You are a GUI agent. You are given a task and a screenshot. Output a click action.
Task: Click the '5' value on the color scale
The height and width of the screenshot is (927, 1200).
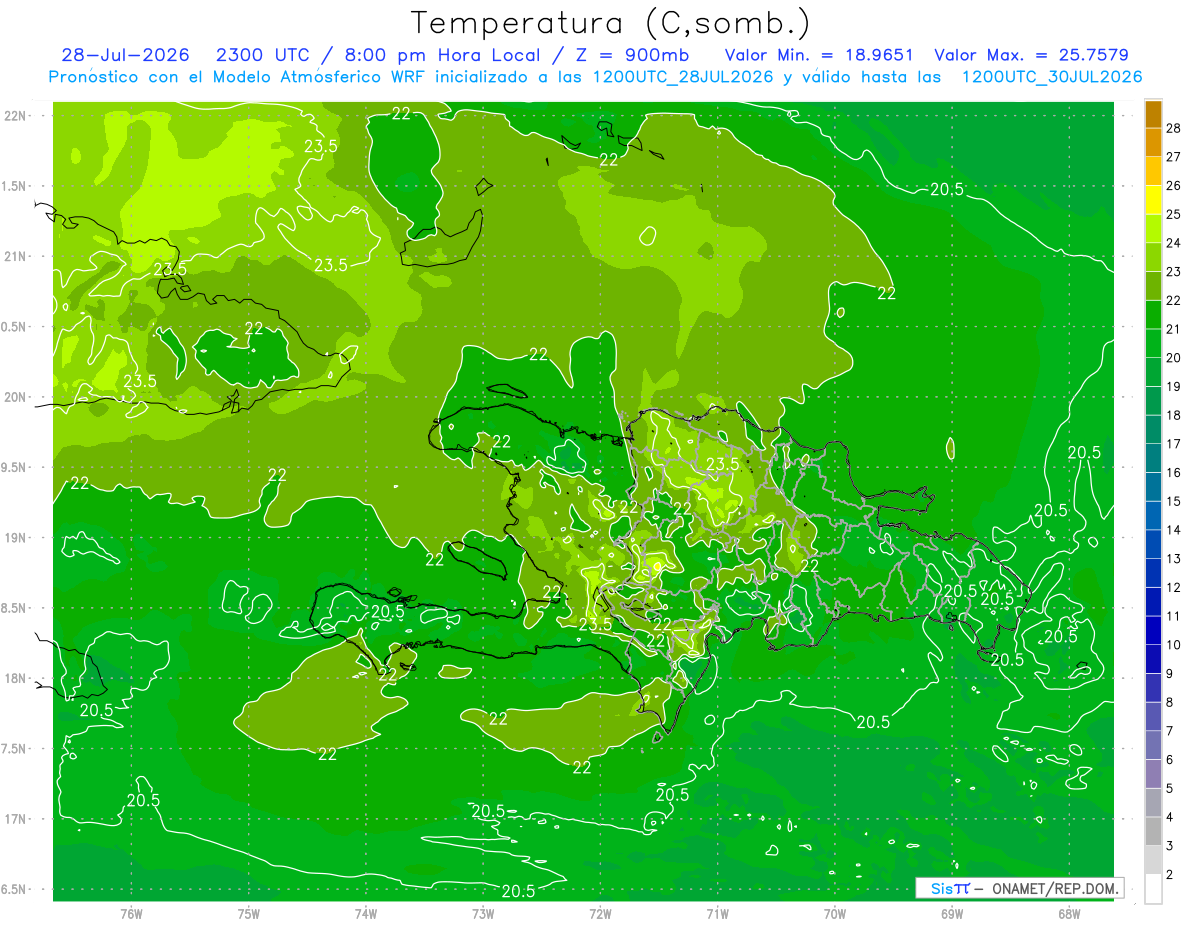coord(1170,788)
